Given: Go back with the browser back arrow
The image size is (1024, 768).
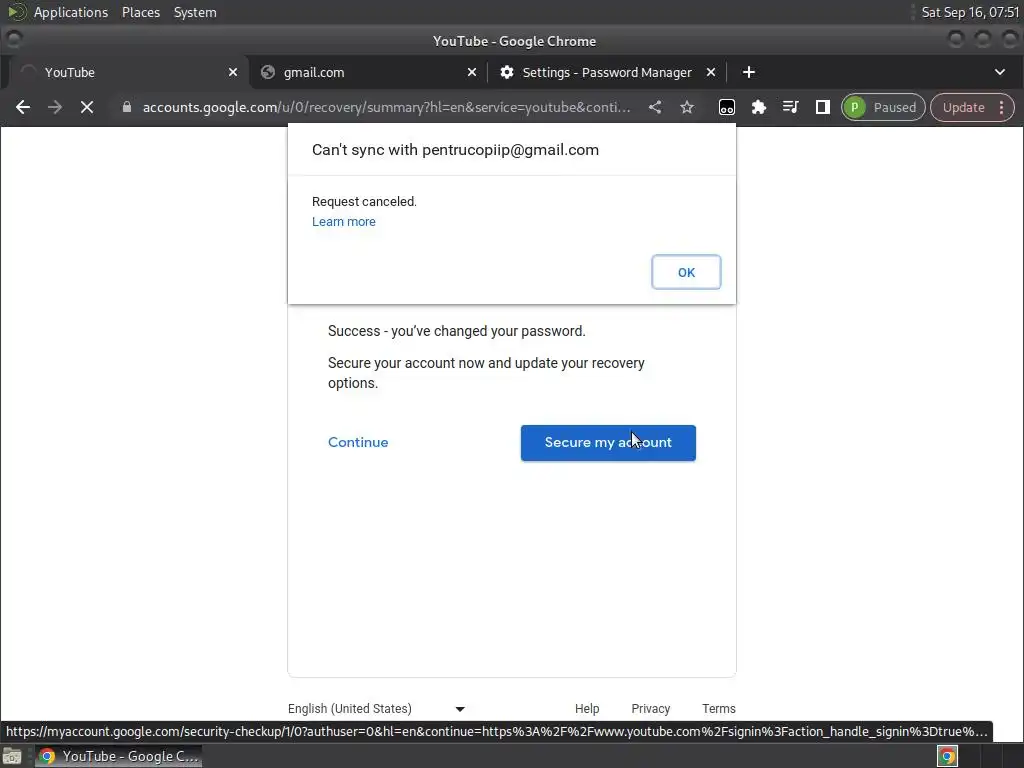Looking at the screenshot, I should tap(23, 107).
